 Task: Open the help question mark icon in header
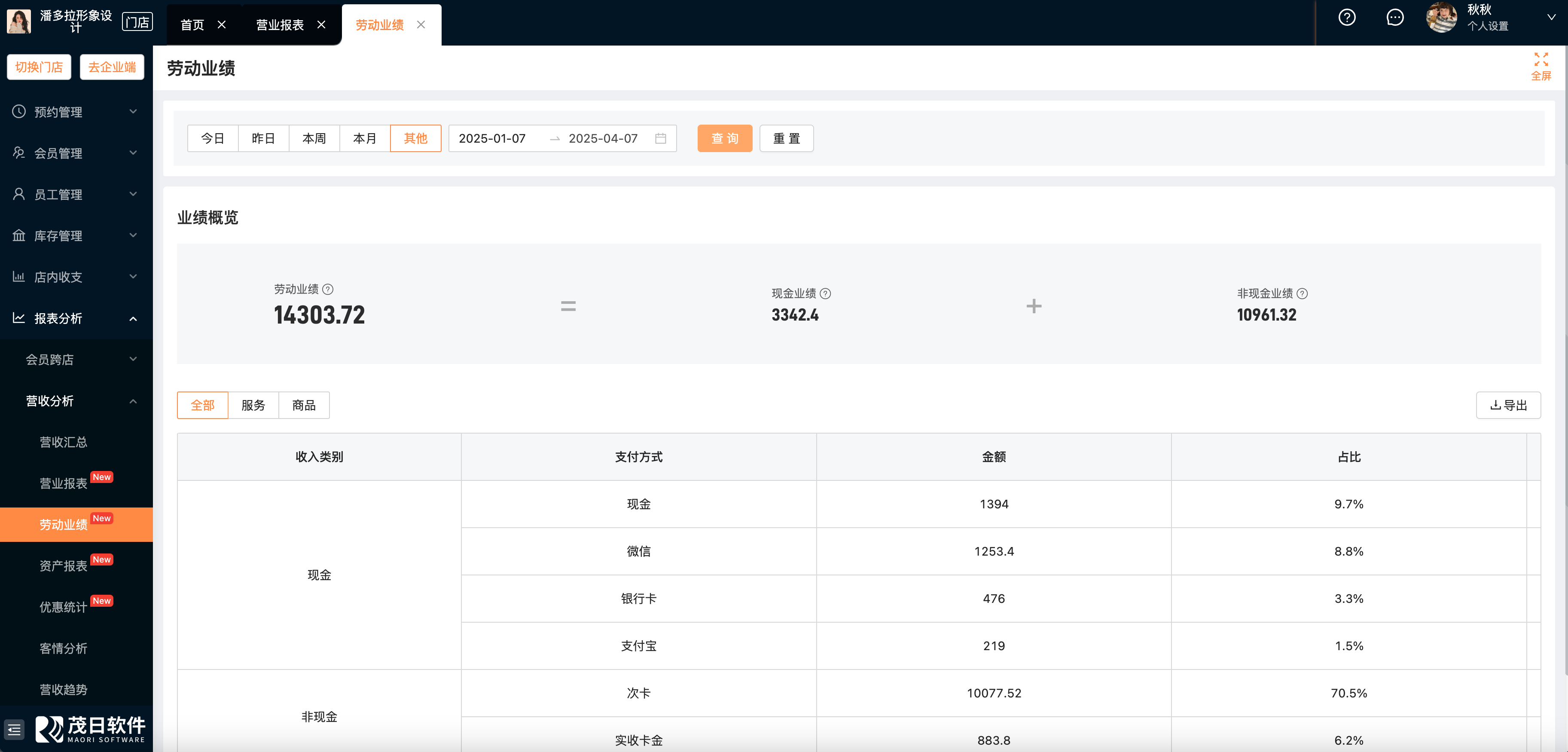1346,18
